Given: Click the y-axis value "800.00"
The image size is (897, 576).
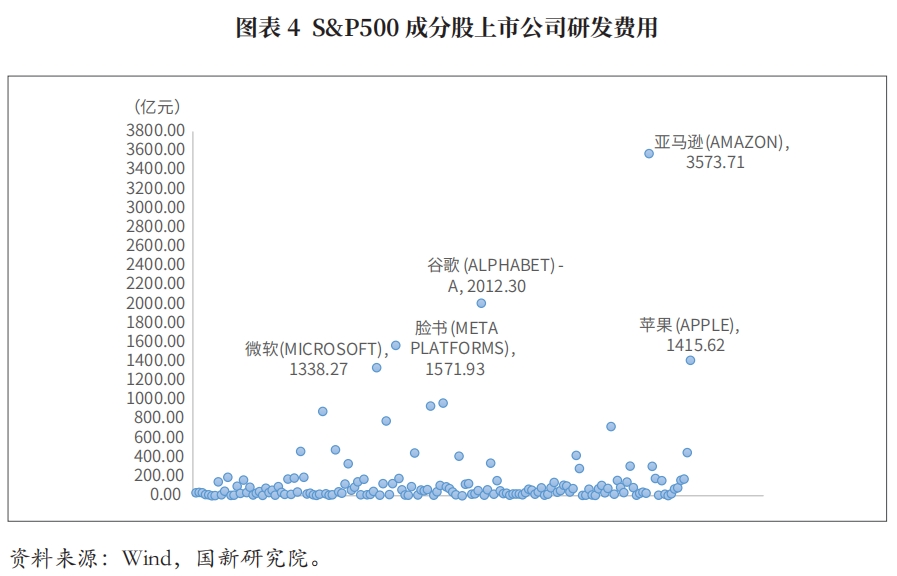Looking at the screenshot, I should tap(159, 418).
